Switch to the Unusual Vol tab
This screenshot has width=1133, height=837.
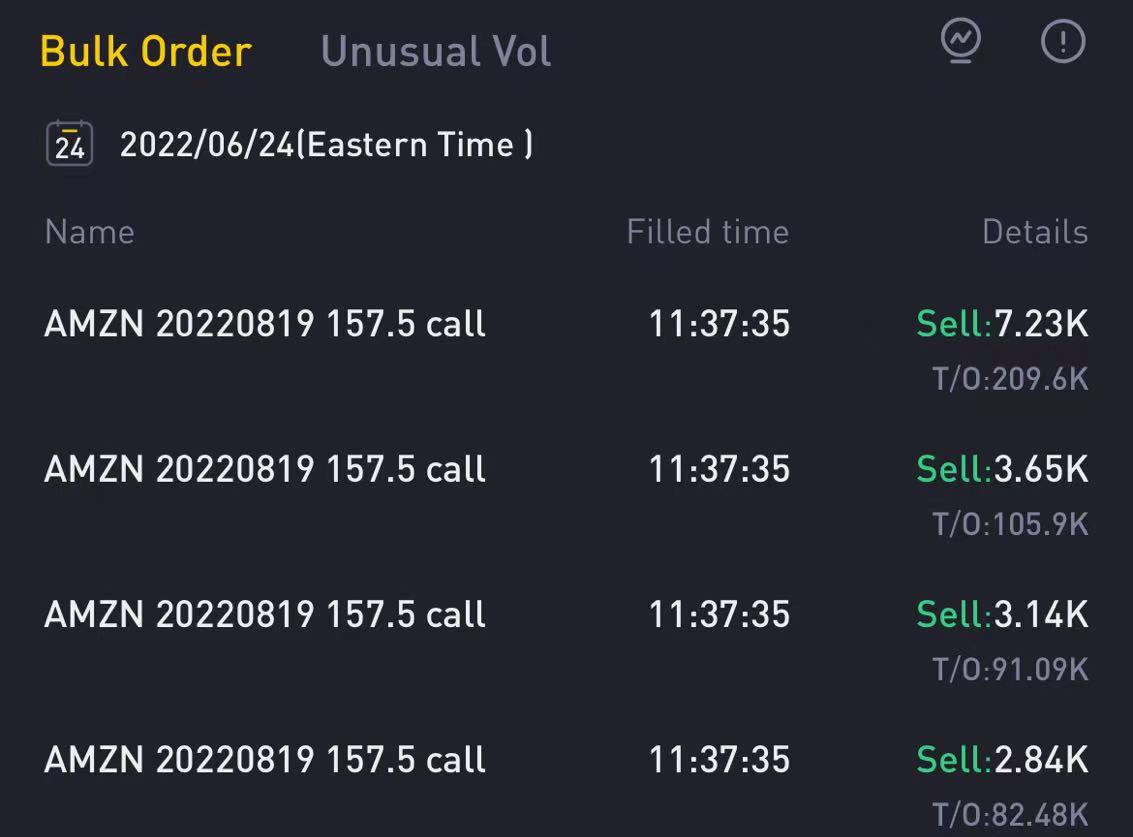(436, 51)
